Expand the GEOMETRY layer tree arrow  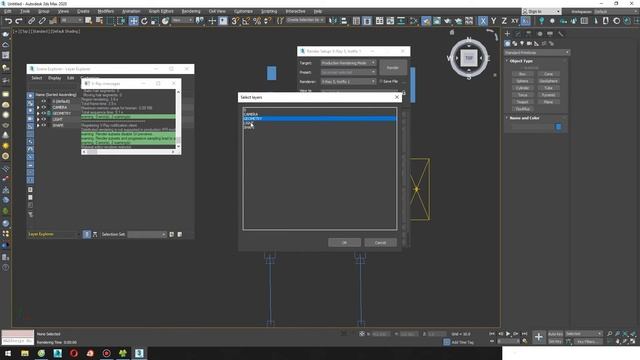tap(38, 113)
